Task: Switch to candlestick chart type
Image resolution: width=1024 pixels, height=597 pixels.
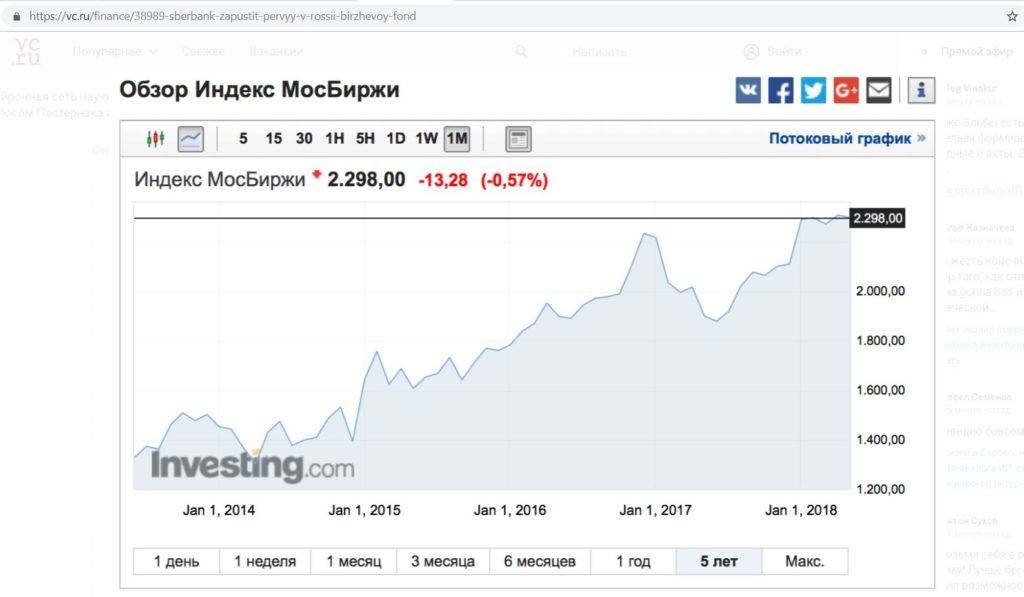Action: click(x=155, y=139)
